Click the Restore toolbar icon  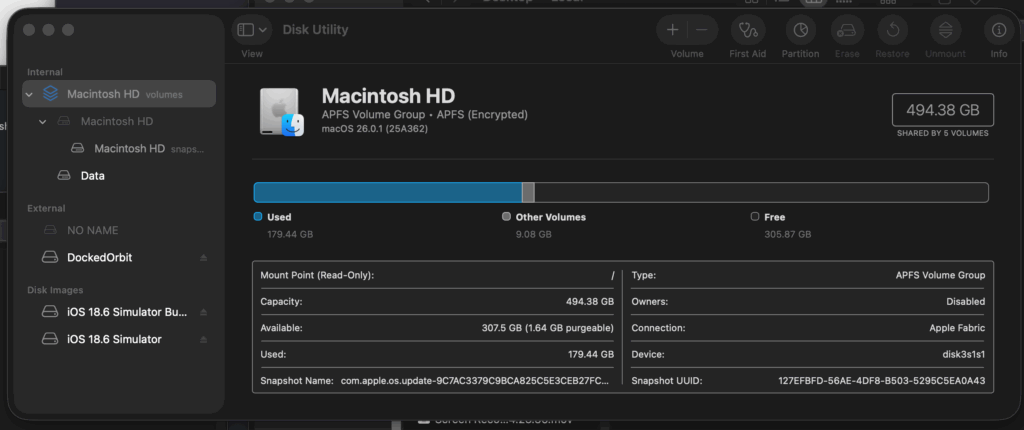pyautogui.click(x=893, y=30)
